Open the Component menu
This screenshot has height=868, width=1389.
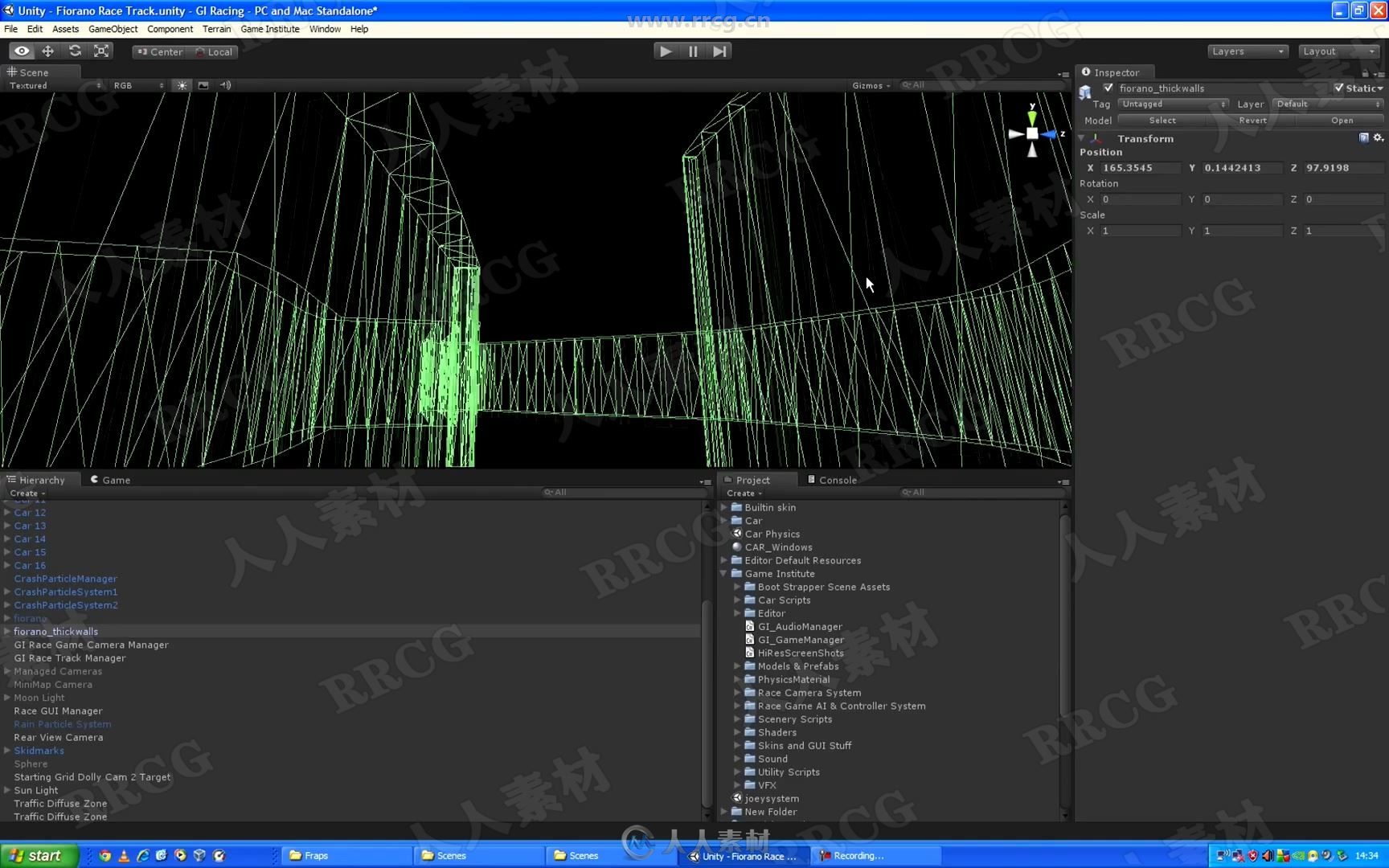[170, 29]
